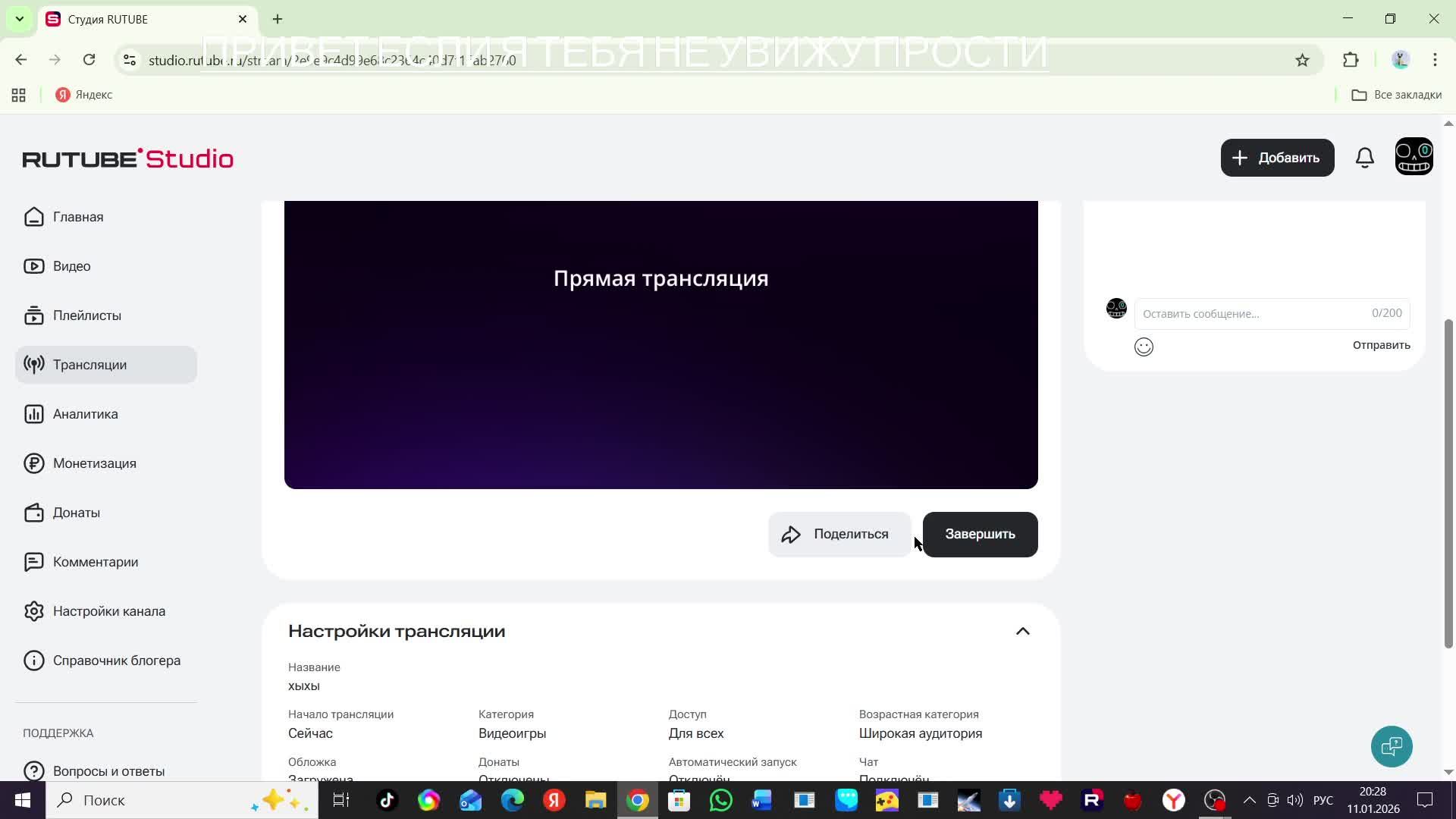Image resolution: width=1456 pixels, height=819 pixels.
Task: Click Отправить to send chat message
Action: 1381,345
